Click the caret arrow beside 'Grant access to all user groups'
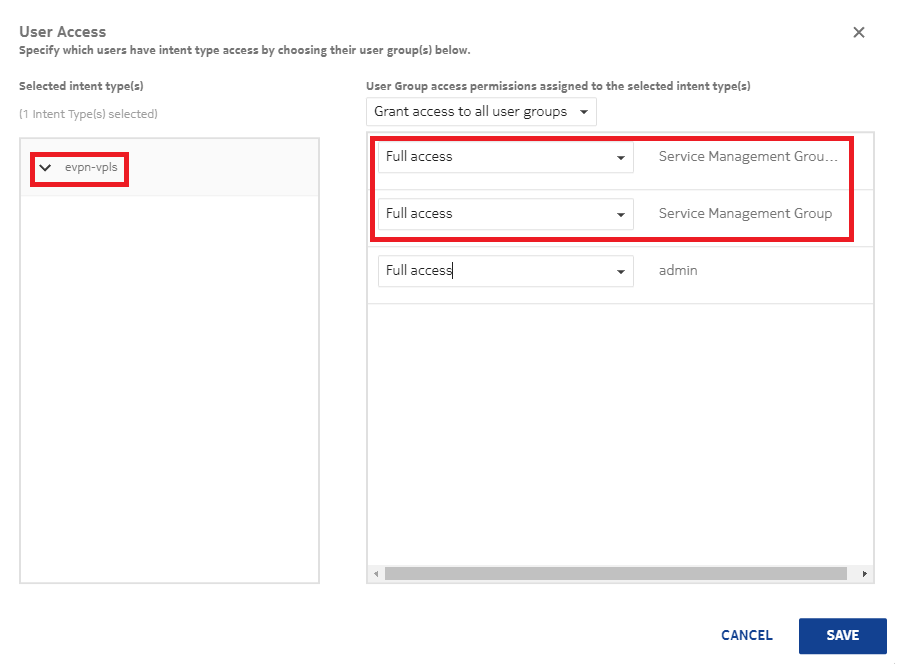Image resolution: width=901 pixels, height=672 pixels. [x=584, y=112]
